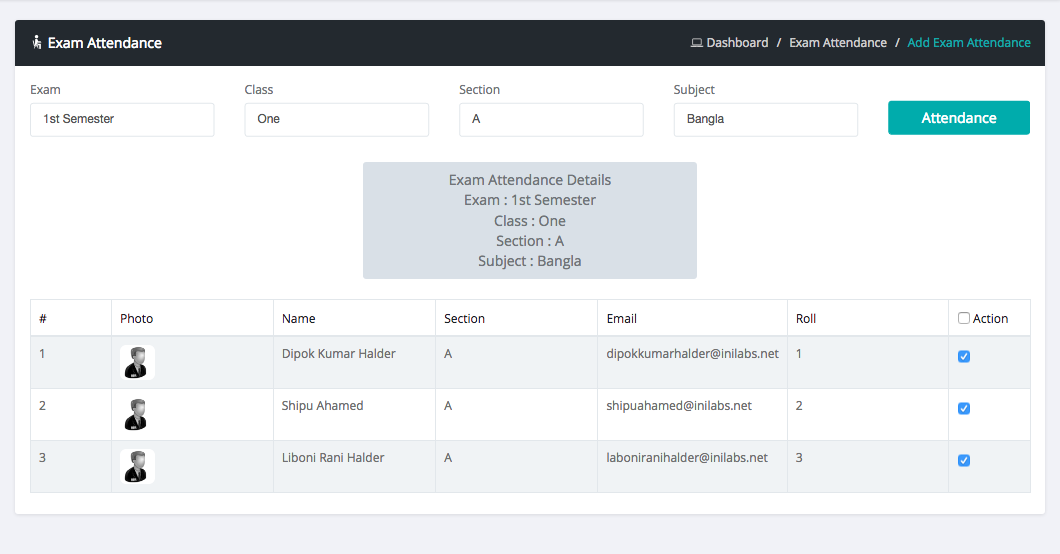Click Add Exam Attendance breadcrumb

[969, 43]
